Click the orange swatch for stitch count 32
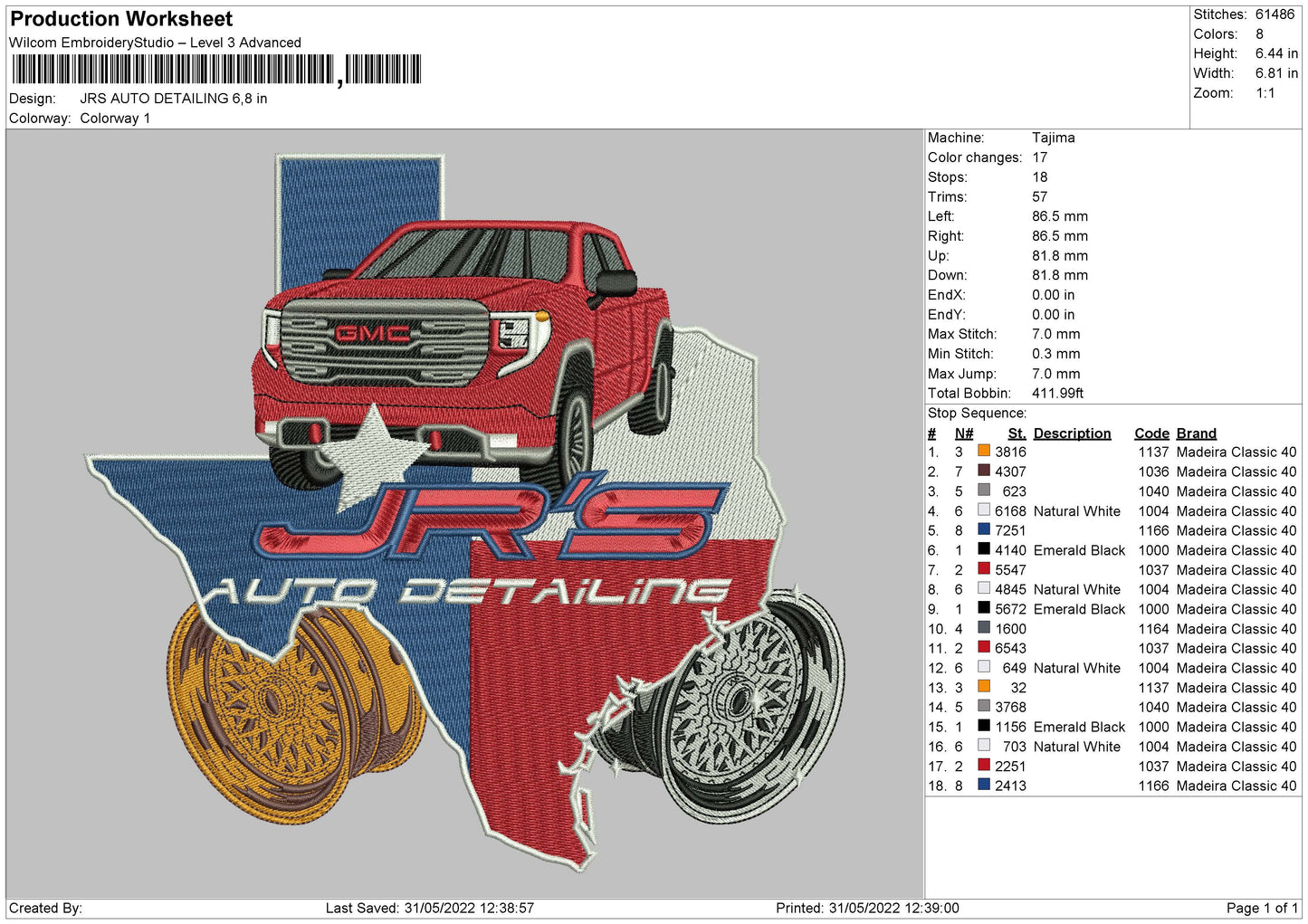 984,686
